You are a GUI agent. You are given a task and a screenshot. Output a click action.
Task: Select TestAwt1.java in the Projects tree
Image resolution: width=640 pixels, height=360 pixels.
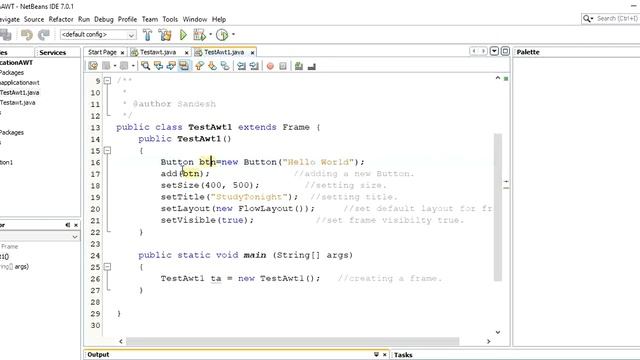tap(20, 93)
